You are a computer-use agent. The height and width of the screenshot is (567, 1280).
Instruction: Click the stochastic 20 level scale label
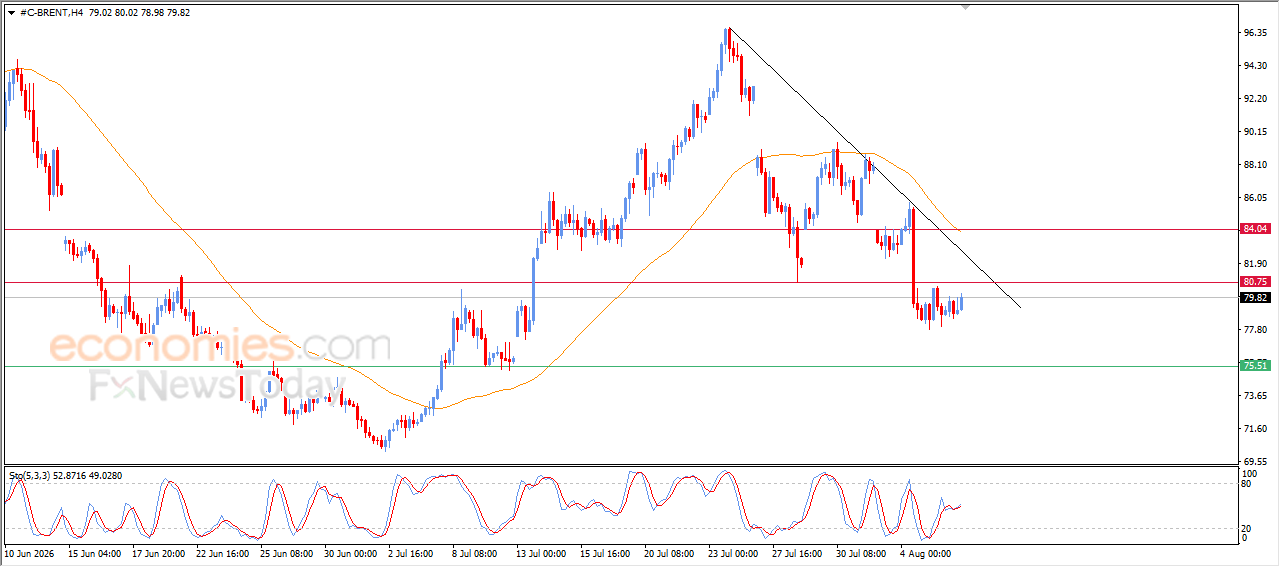[x=1247, y=528]
